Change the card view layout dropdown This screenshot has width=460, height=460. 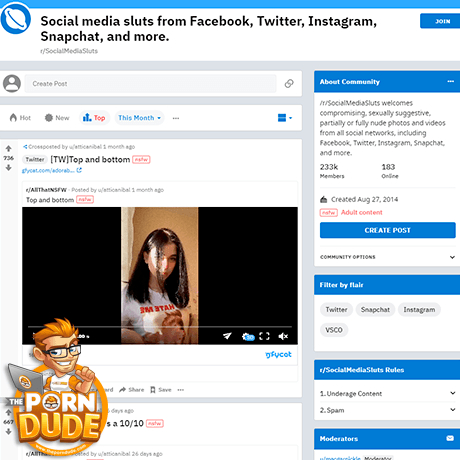pos(285,118)
